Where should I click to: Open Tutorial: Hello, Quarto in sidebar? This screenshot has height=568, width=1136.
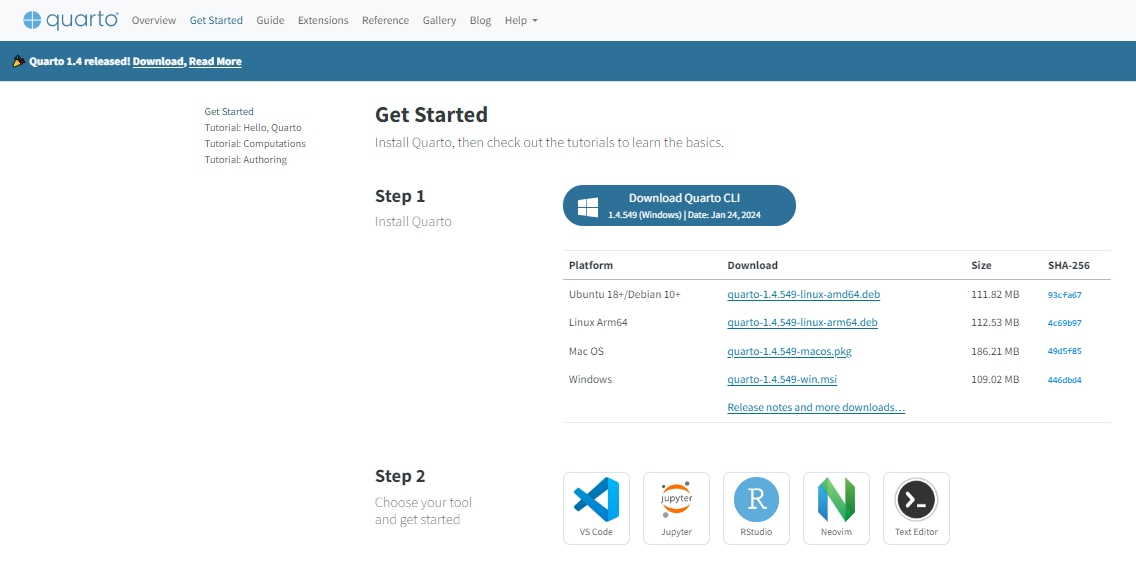(253, 128)
